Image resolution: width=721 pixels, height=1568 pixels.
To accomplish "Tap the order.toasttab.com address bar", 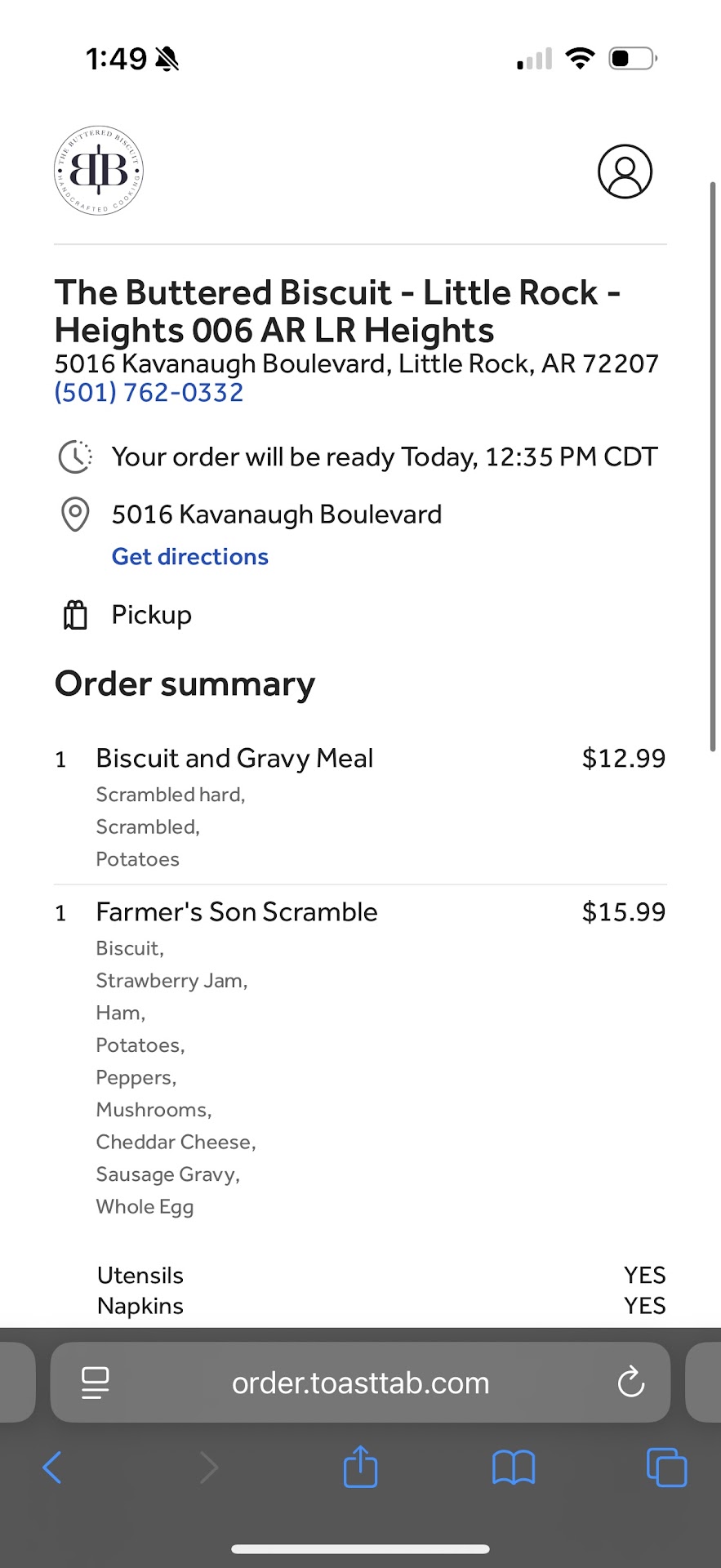I will (360, 1383).
